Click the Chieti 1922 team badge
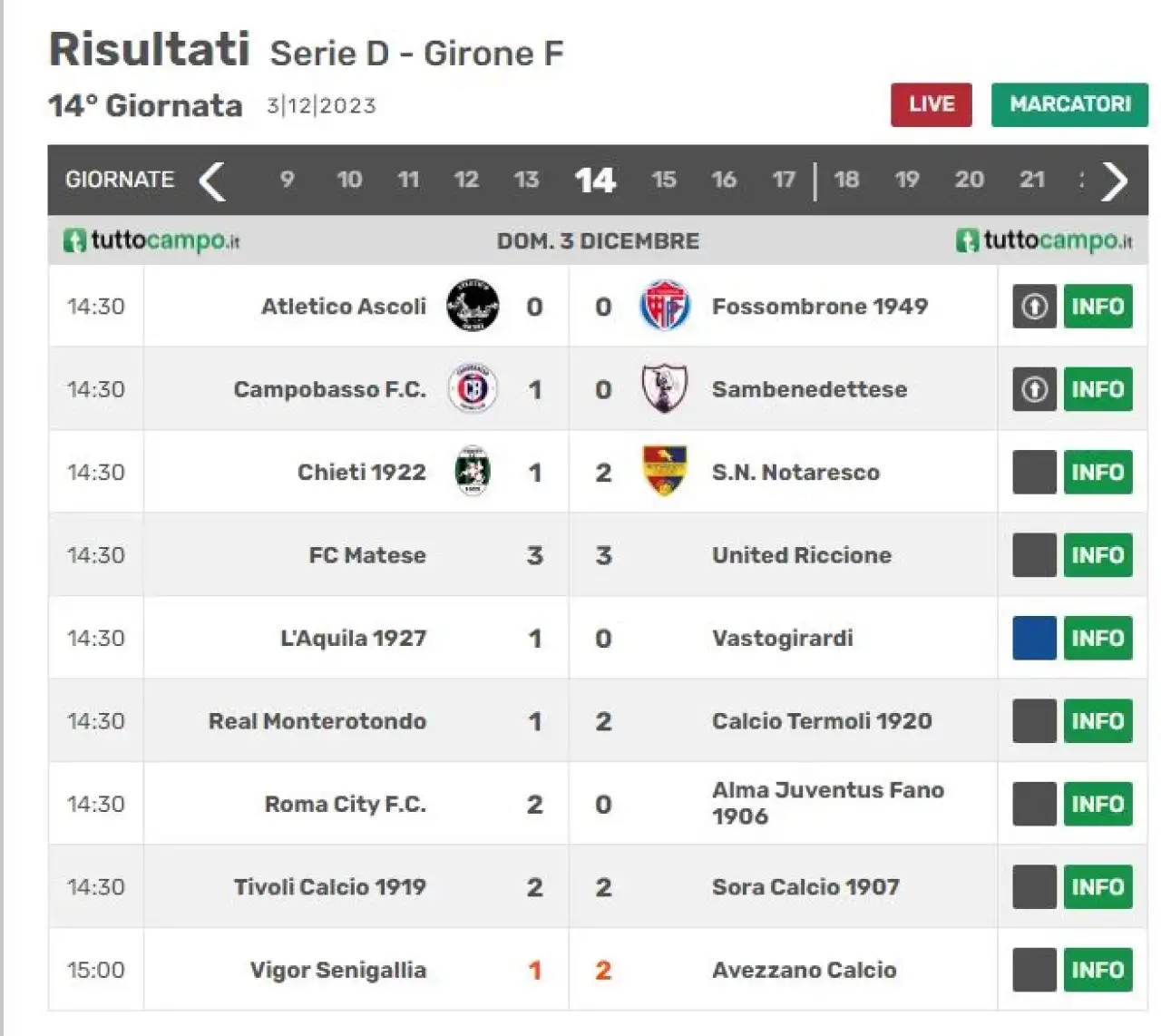 coord(473,472)
